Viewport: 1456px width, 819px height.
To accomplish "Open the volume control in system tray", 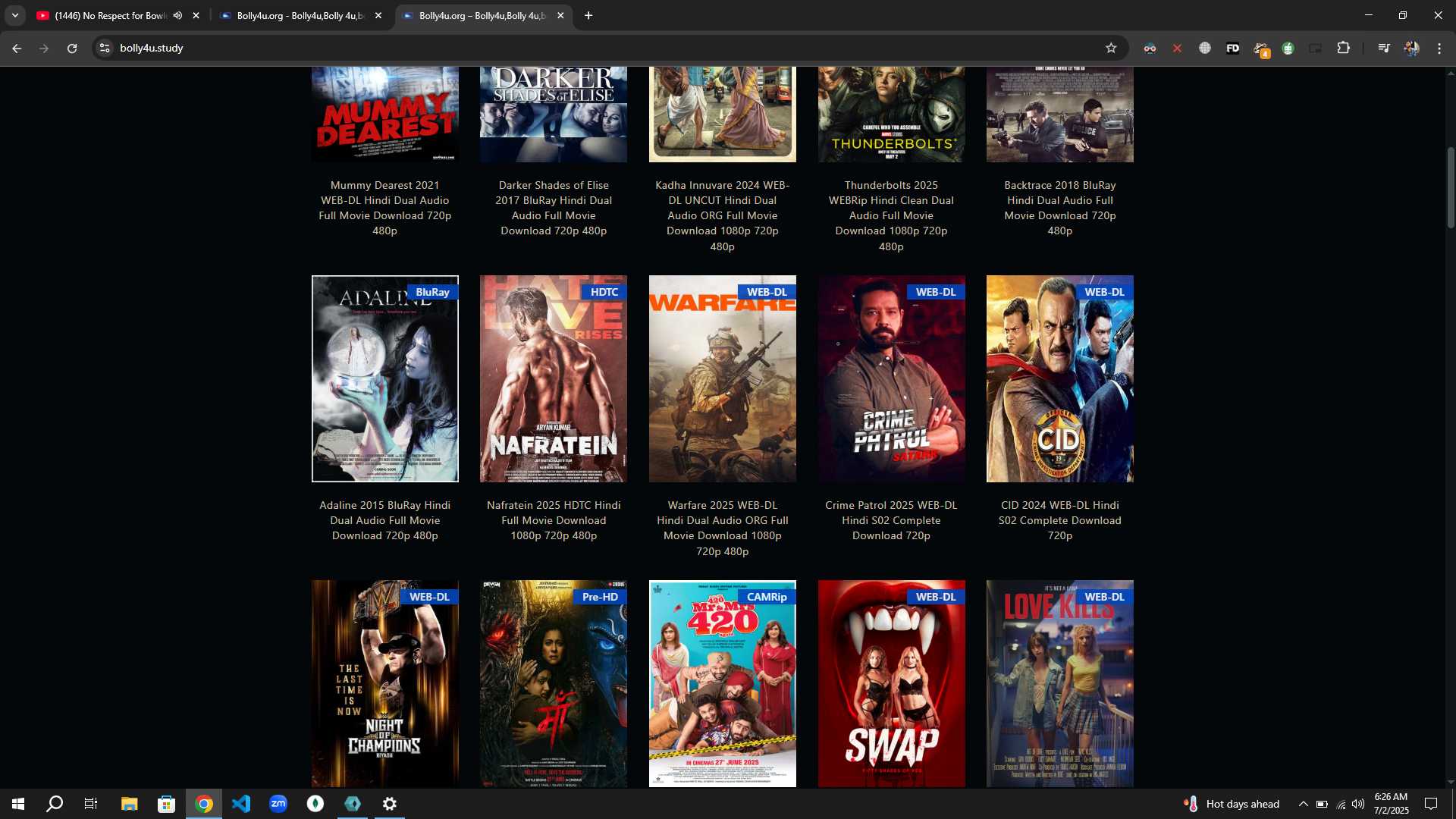I will [1358, 804].
